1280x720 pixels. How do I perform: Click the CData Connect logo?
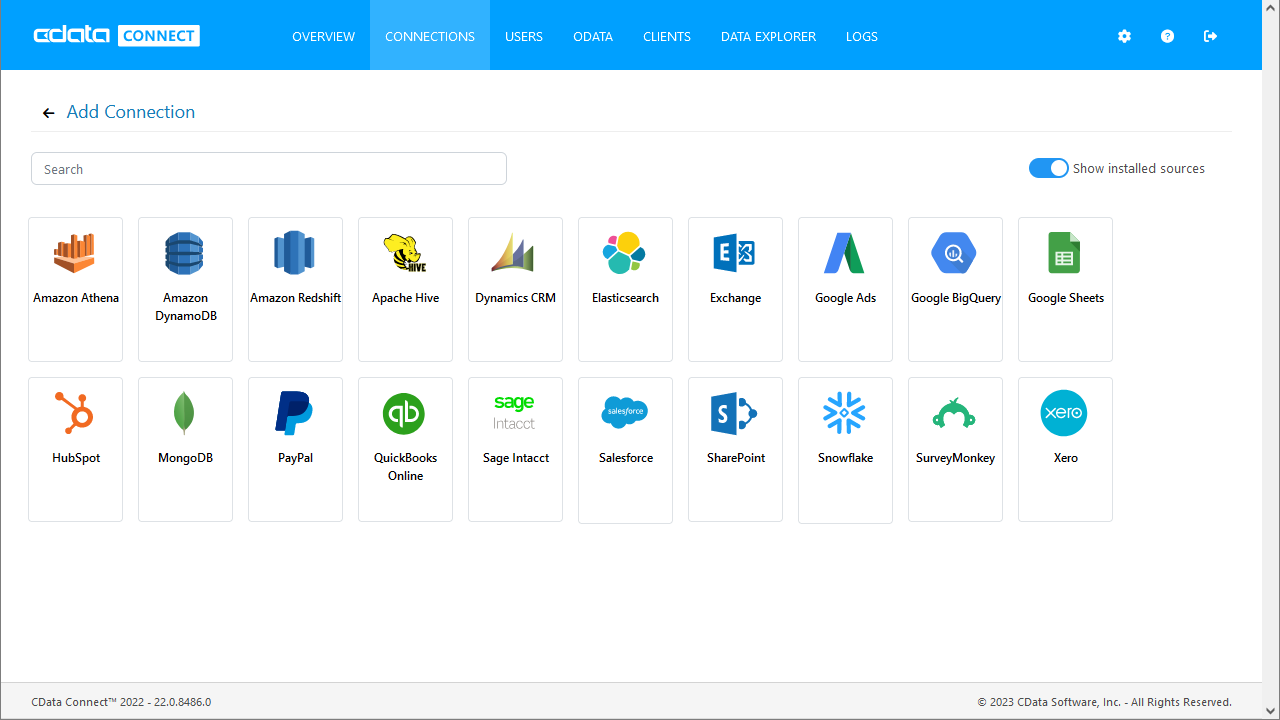(x=116, y=36)
